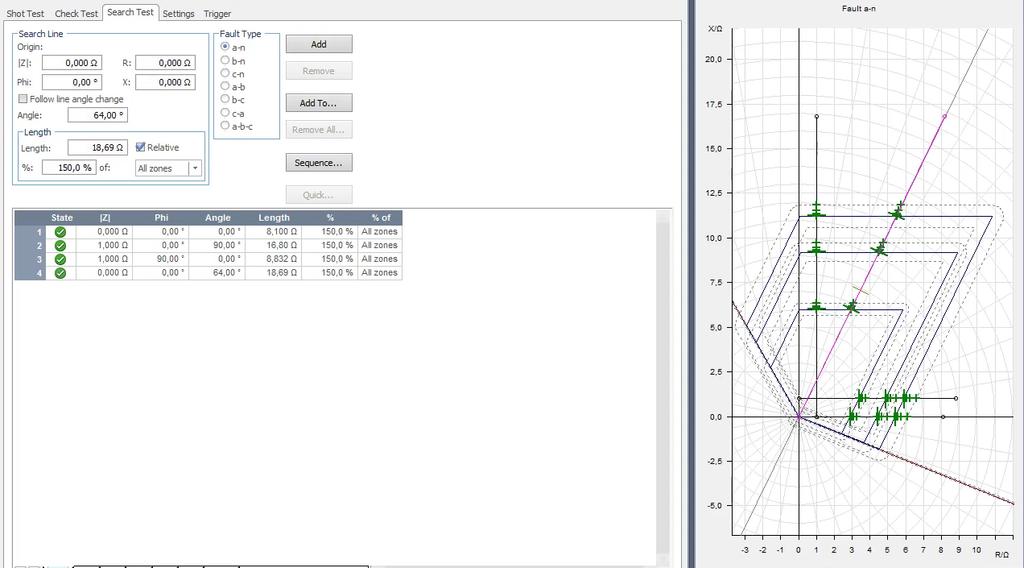Edit the R origin field
The width and height of the screenshot is (1024, 568).
pyautogui.click(x=165, y=63)
